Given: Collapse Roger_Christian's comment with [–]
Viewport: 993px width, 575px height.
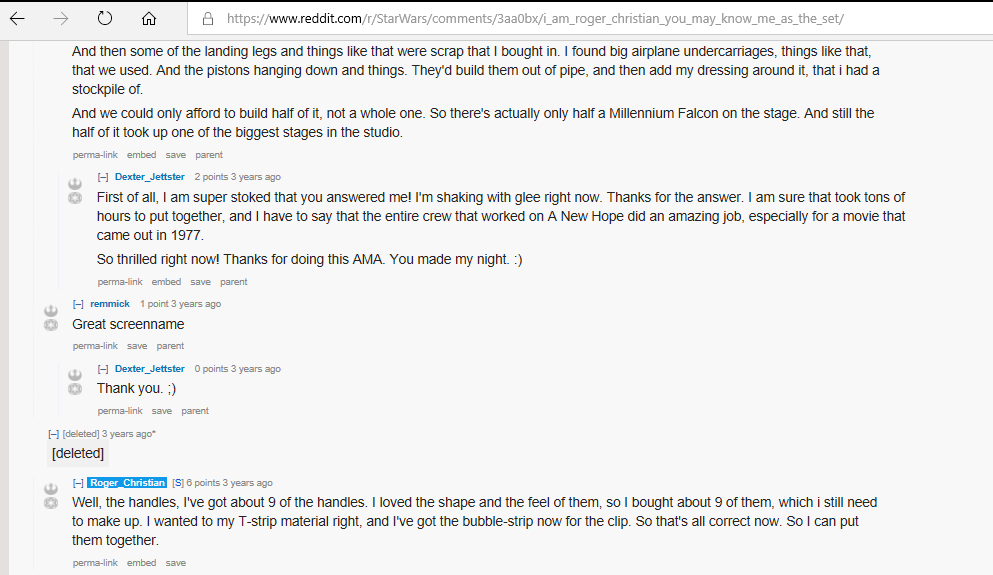Looking at the screenshot, I should click(x=78, y=483).
